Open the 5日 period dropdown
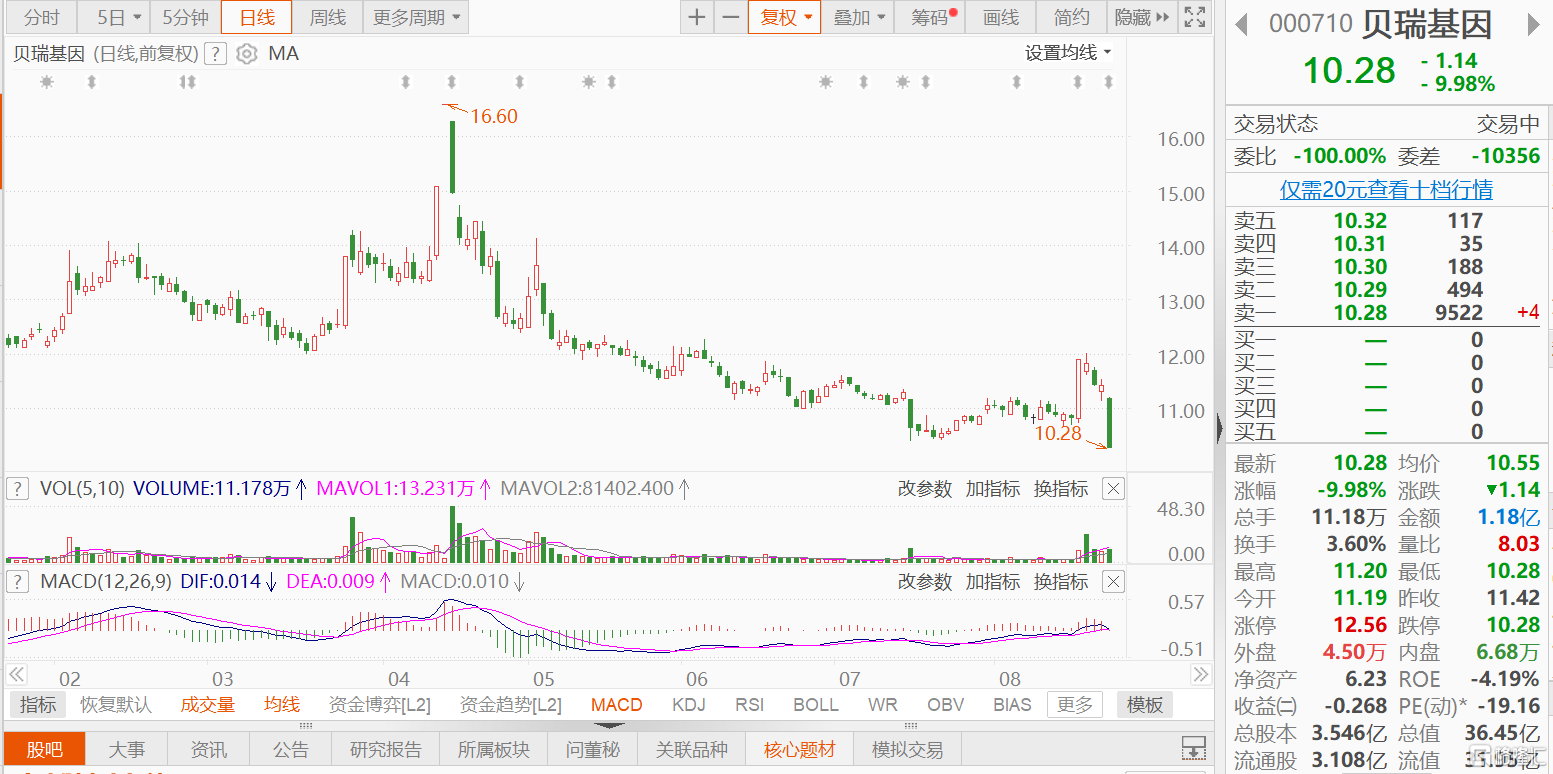1553x774 pixels. [118, 17]
